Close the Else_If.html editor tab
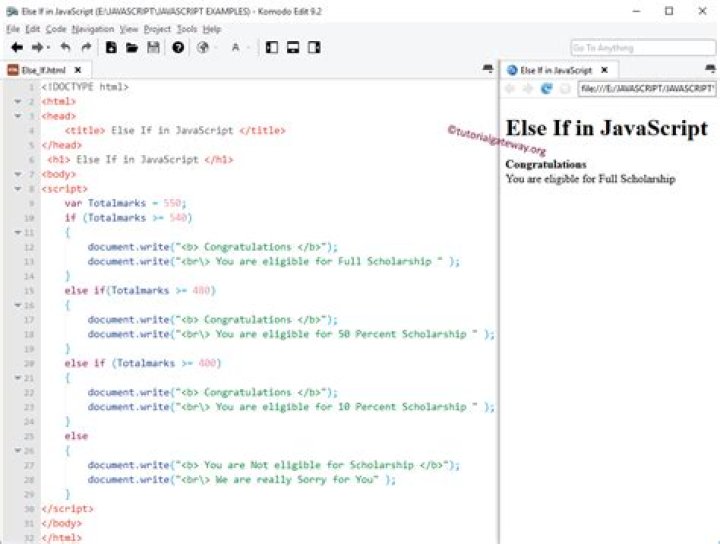The width and height of the screenshot is (720, 544). click(78, 70)
